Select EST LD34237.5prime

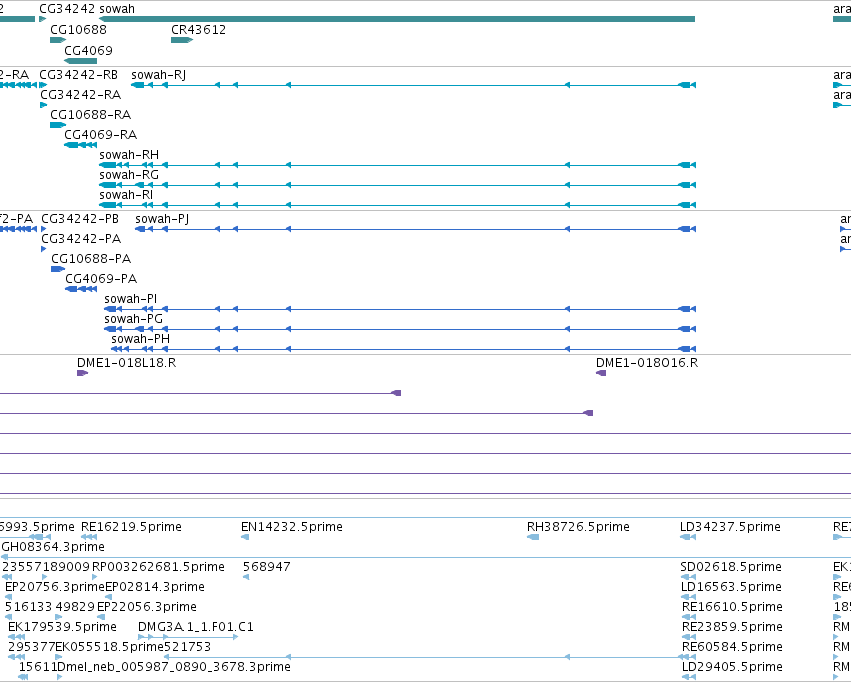(x=730, y=527)
